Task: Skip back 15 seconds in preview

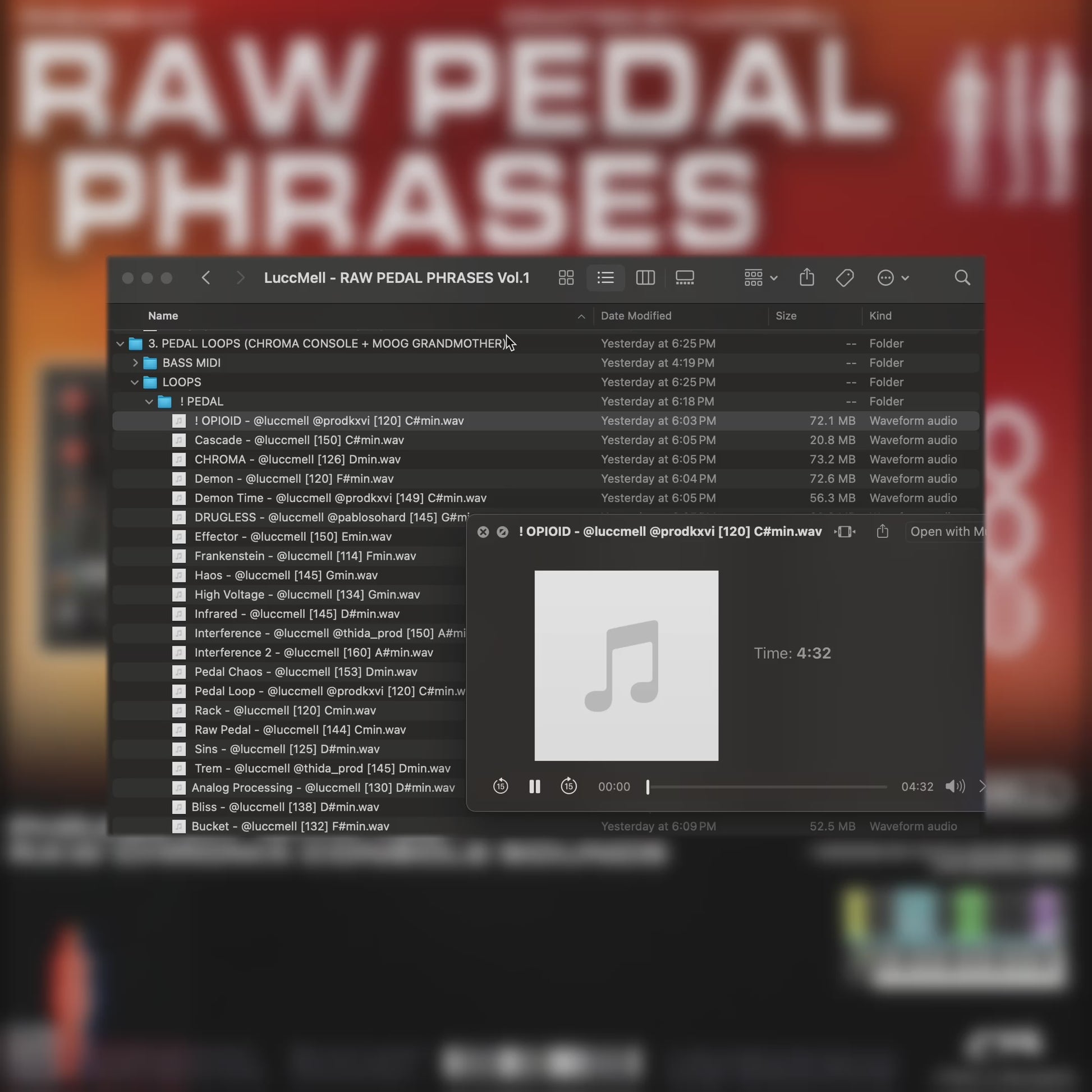Action: pos(500,786)
